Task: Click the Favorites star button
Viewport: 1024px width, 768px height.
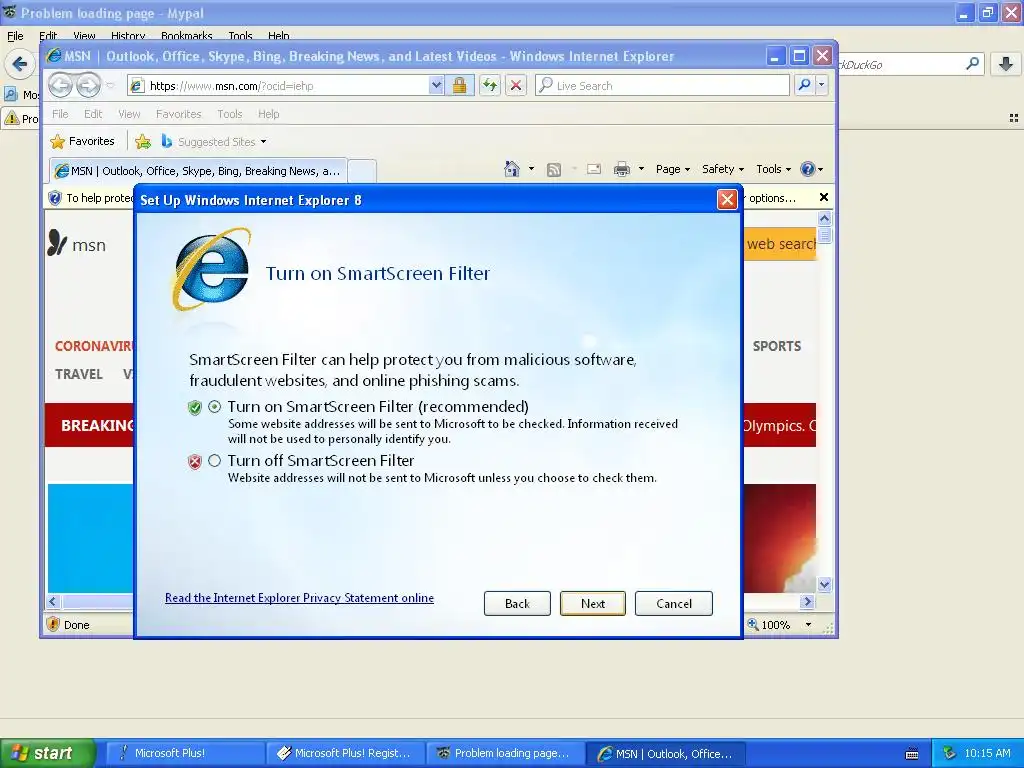Action: tap(82, 141)
